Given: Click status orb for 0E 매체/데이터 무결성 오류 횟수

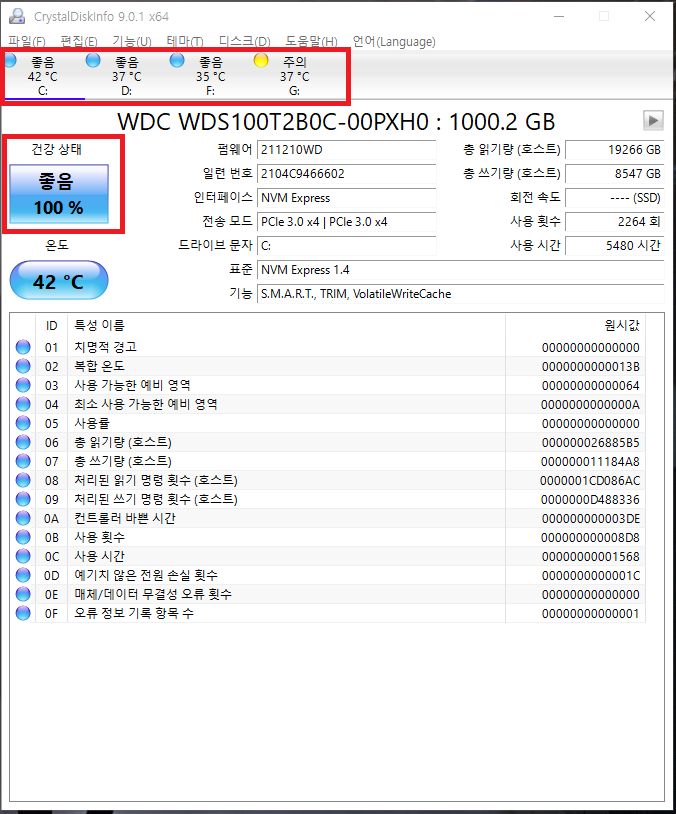Looking at the screenshot, I should [x=23, y=594].
